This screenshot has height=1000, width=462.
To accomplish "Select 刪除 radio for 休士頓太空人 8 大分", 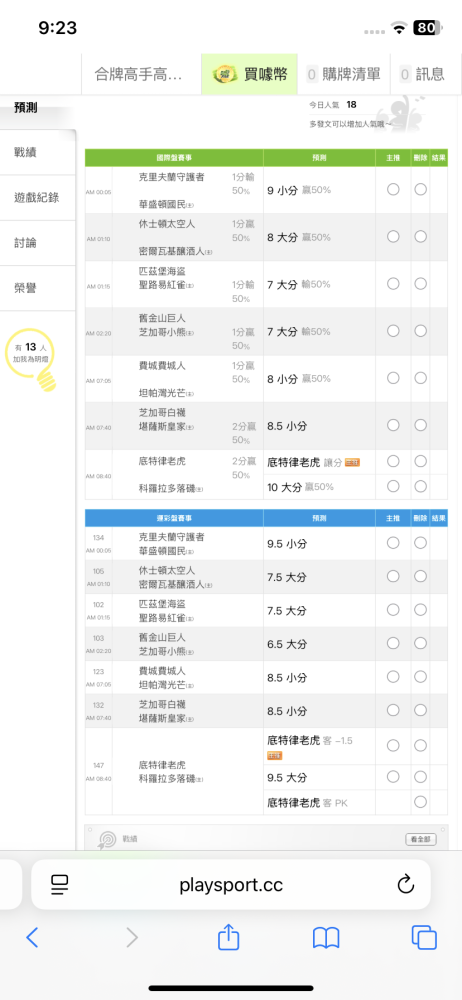I will click(421, 236).
